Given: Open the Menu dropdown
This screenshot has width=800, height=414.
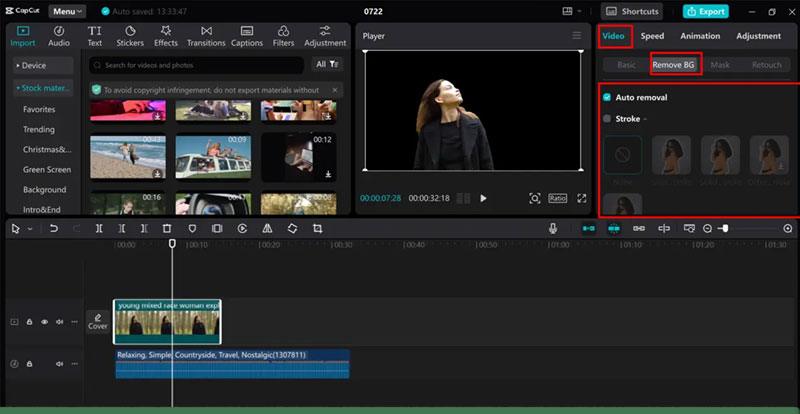Looking at the screenshot, I should tap(67, 11).
